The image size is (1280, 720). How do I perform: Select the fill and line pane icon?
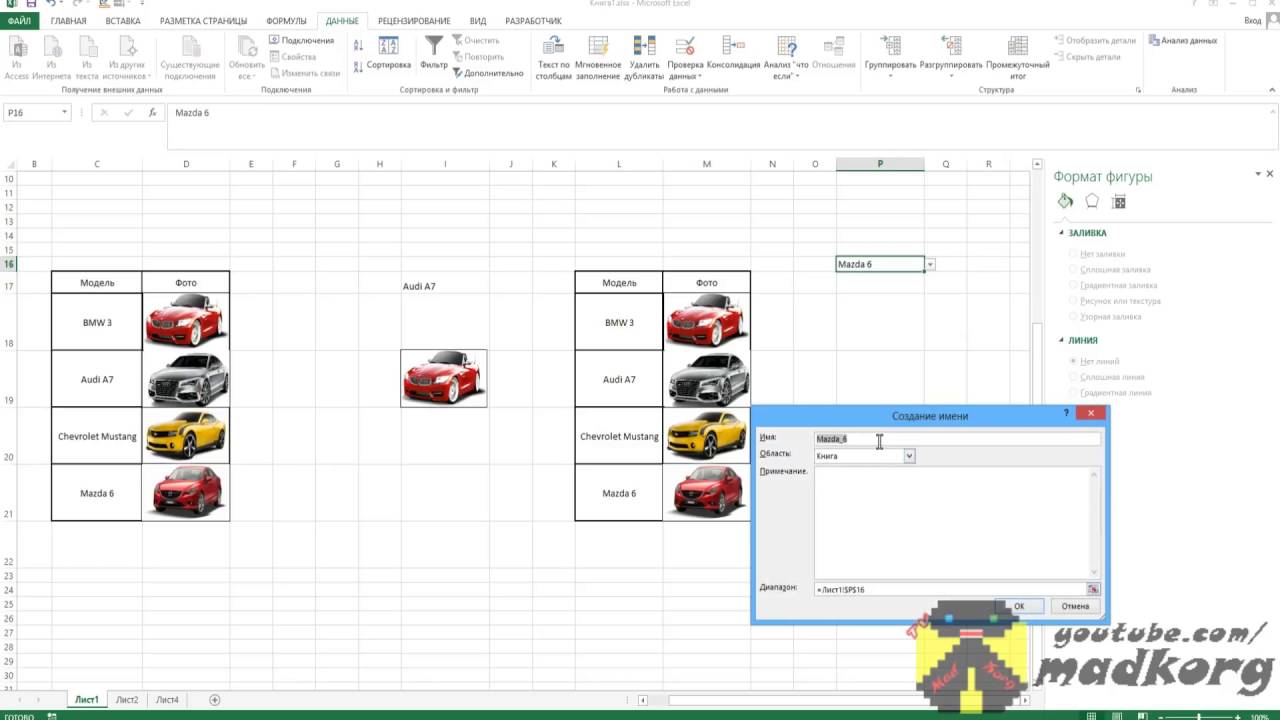pyautogui.click(x=1065, y=201)
